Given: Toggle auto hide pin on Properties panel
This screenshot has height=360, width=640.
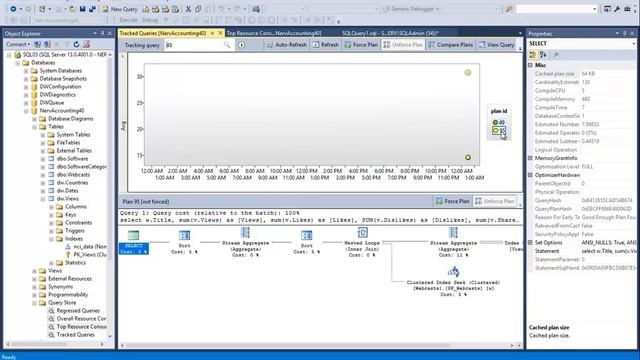Looking at the screenshot, I should [624, 33].
